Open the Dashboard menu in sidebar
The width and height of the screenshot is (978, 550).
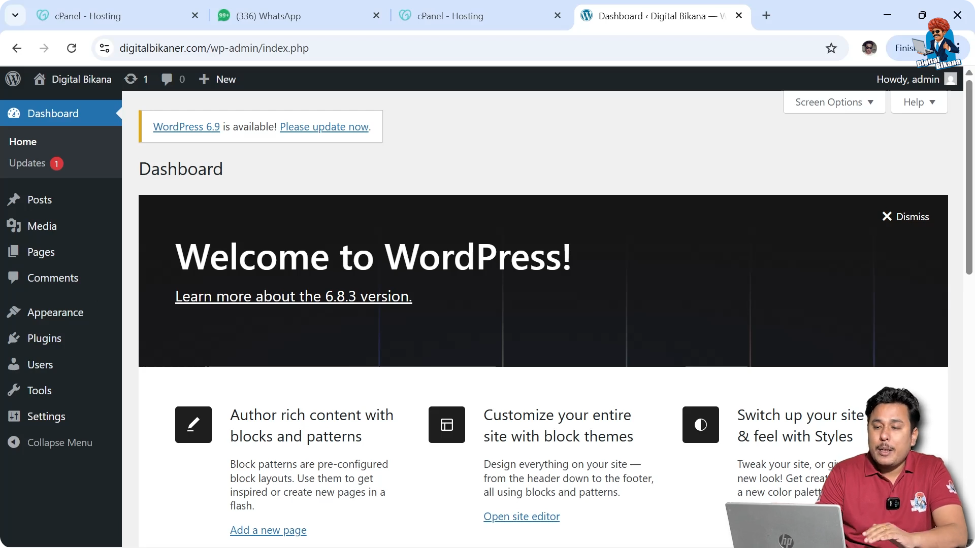61,113
